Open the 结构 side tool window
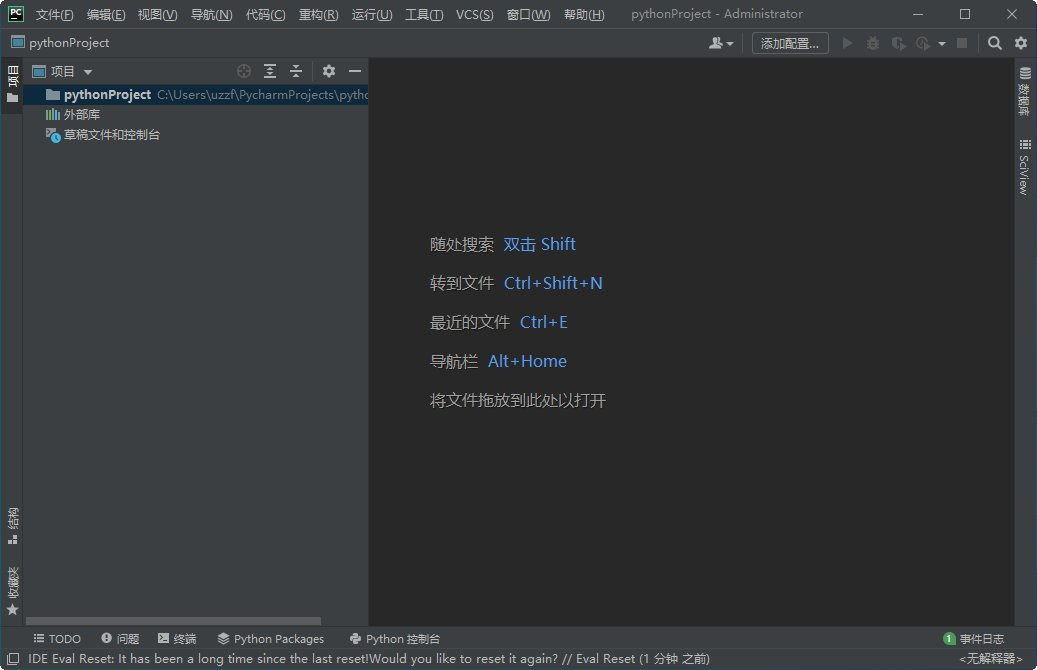This screenshot has width=1037, height=670. coord(13,526)
